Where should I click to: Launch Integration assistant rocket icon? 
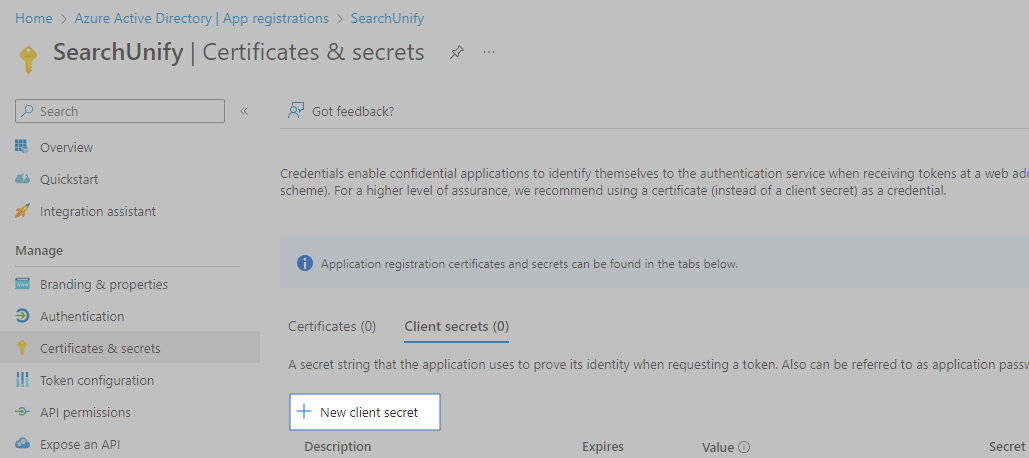(22, 211)
